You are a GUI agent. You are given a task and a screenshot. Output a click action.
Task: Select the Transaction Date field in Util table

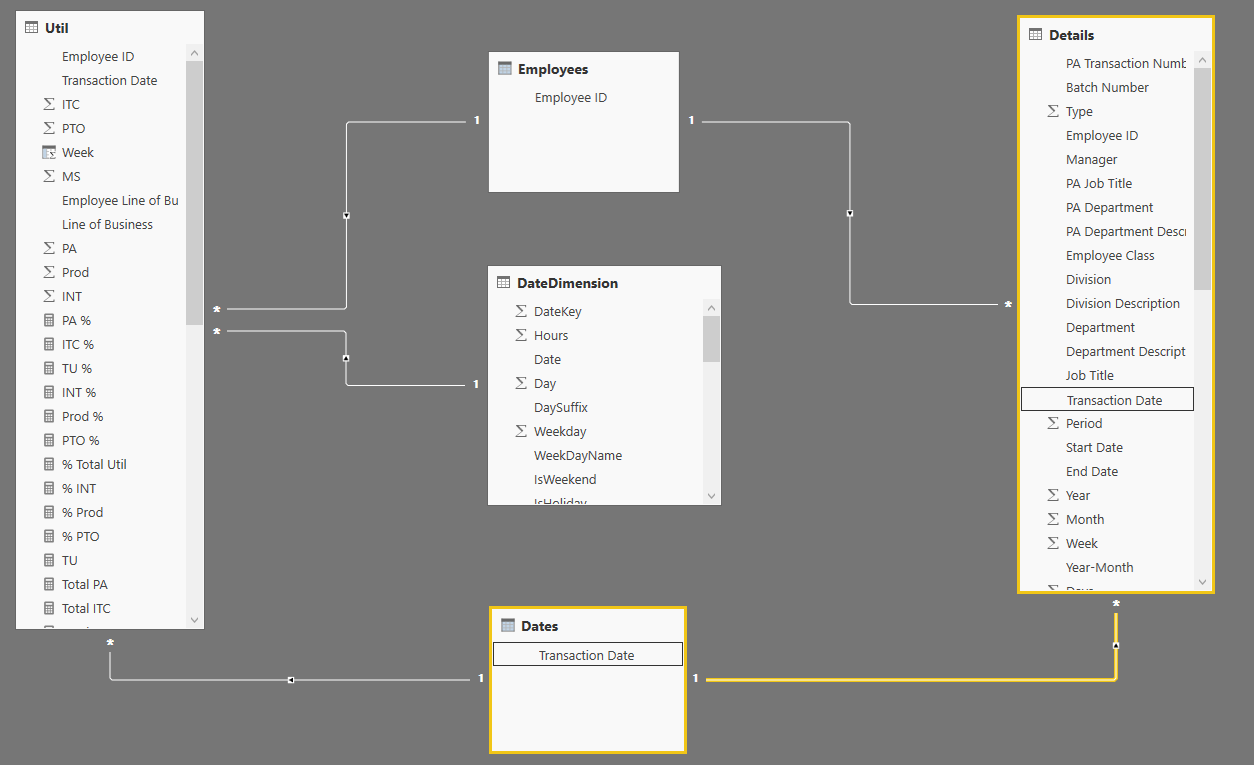pos(109,80)
